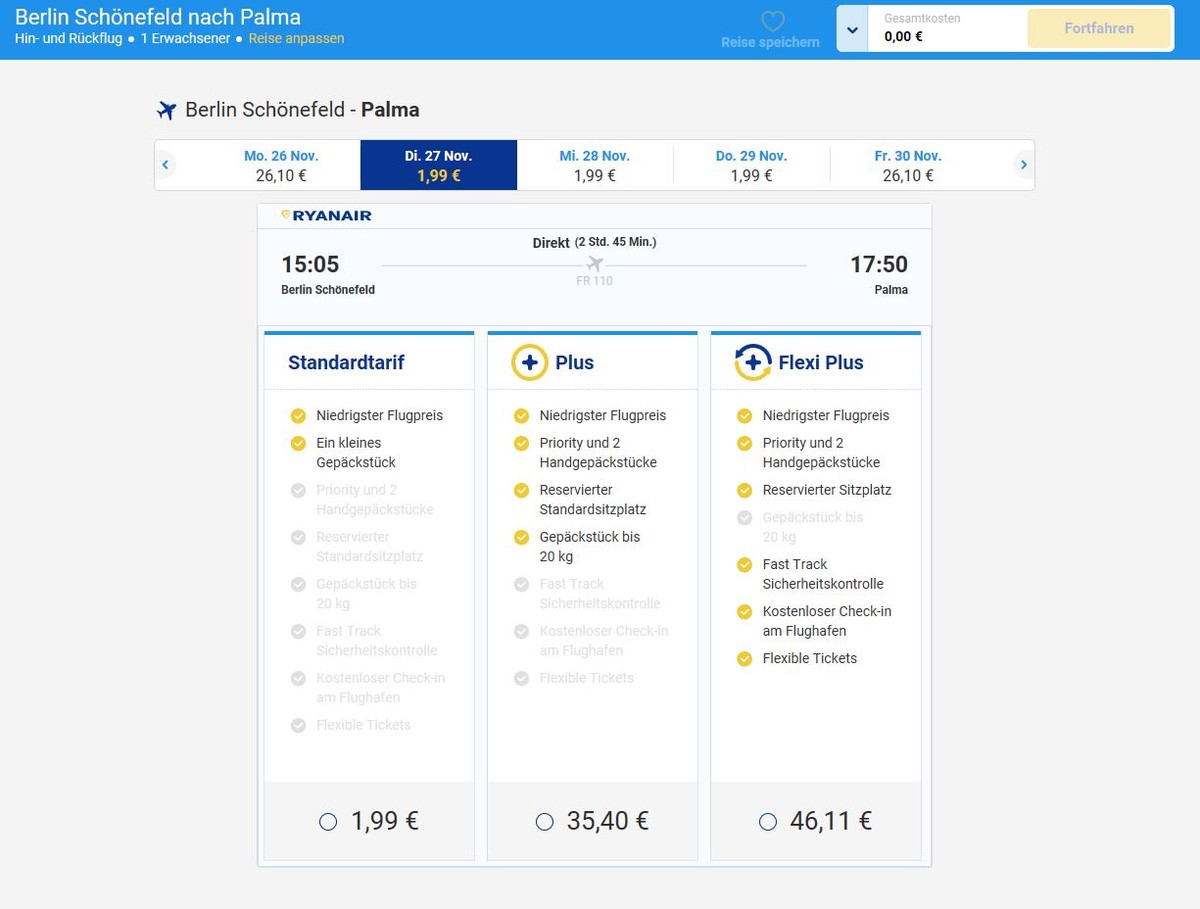
Task: Click checkmark beside Plus Priority und 2 Handgepäckstücke
Action: click(x=521, y=443)
